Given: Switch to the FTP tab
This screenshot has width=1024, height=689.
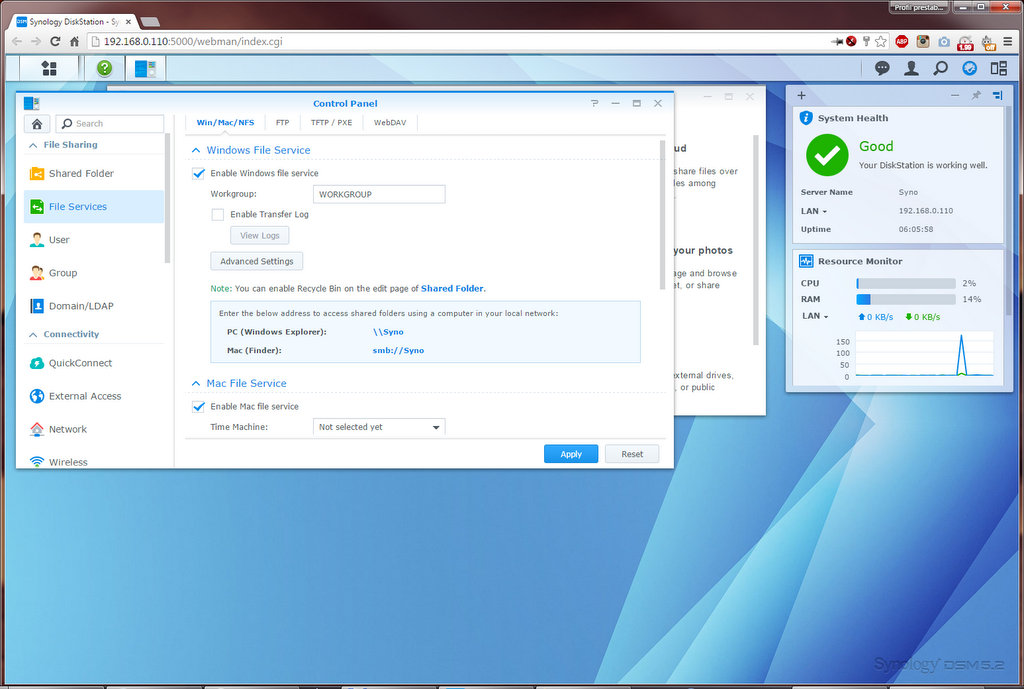Looking at the screenshot, I should (x=282, y=123).
